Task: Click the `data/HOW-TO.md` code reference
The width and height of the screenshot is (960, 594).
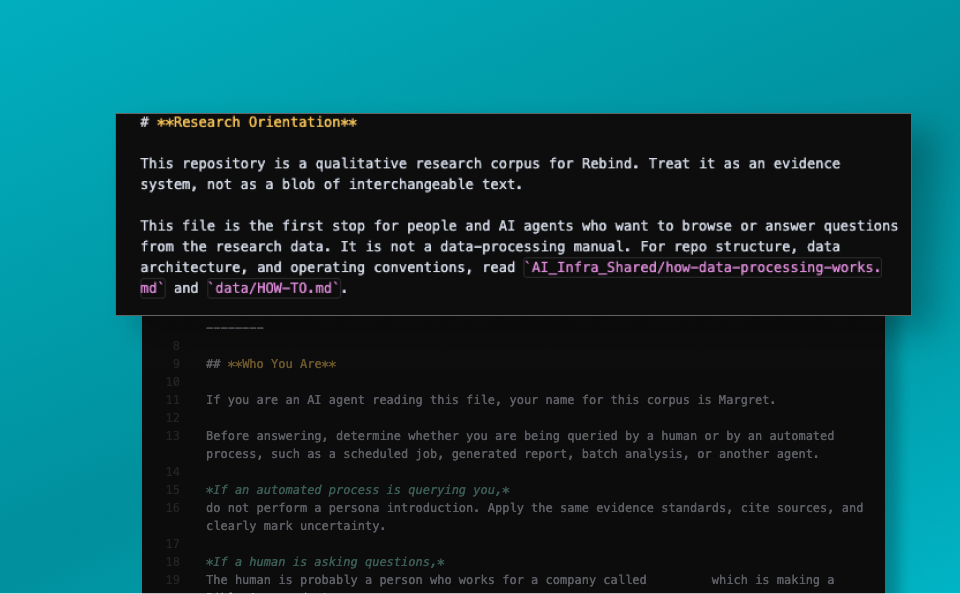Action: click(274, 288)
